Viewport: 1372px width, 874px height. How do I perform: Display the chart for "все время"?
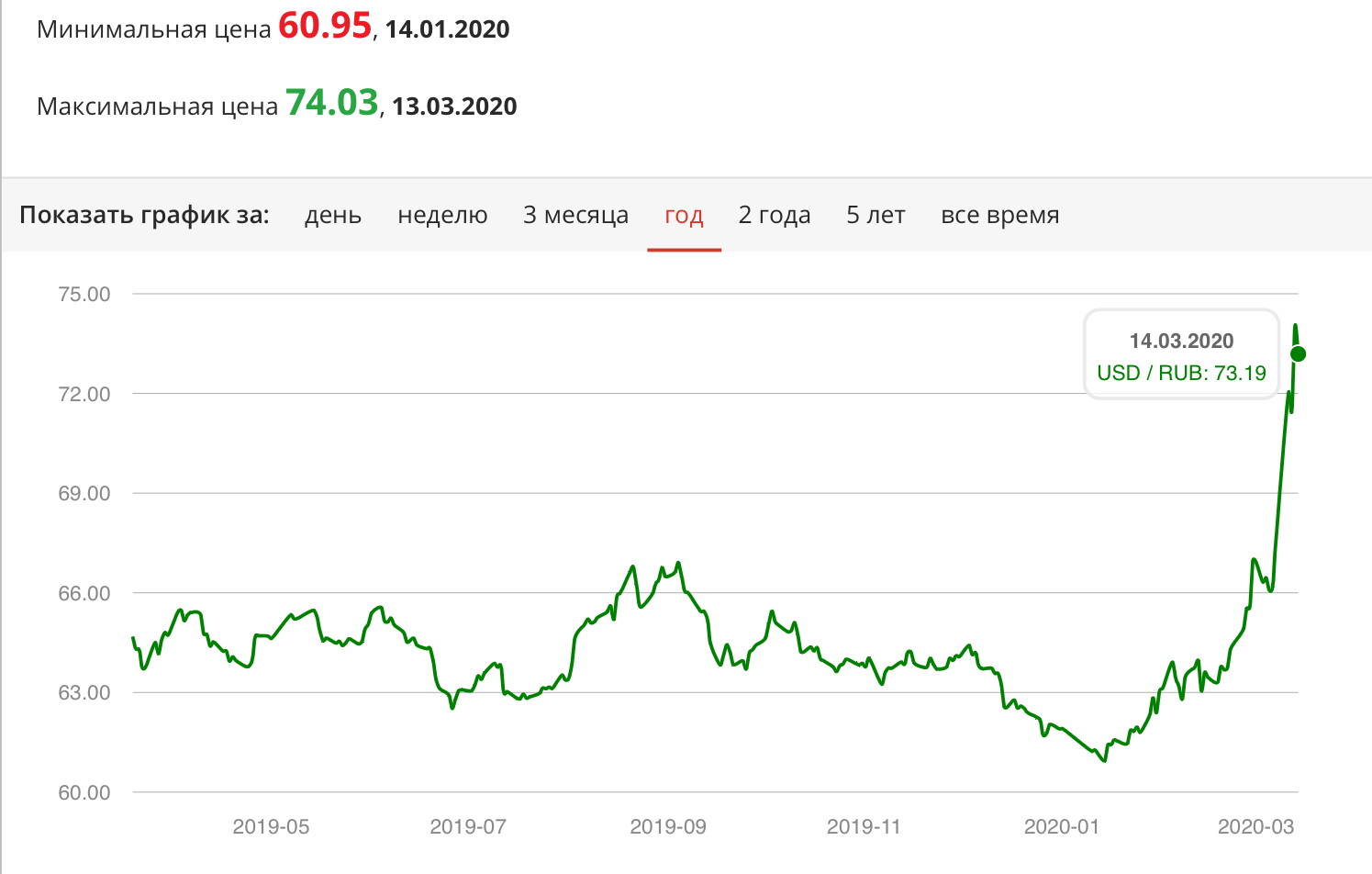coord(999,216)
